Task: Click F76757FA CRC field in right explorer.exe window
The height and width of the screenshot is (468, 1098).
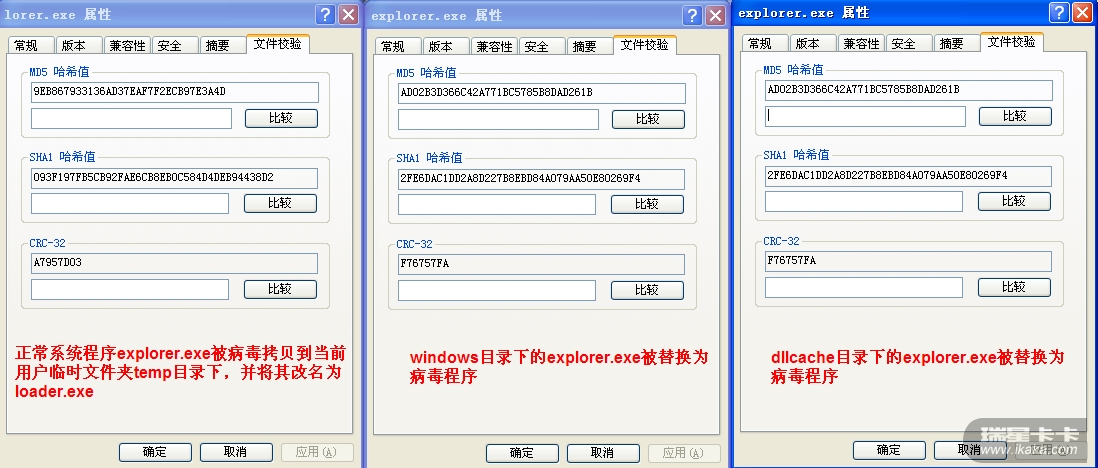Action: [x=908, y=262]
